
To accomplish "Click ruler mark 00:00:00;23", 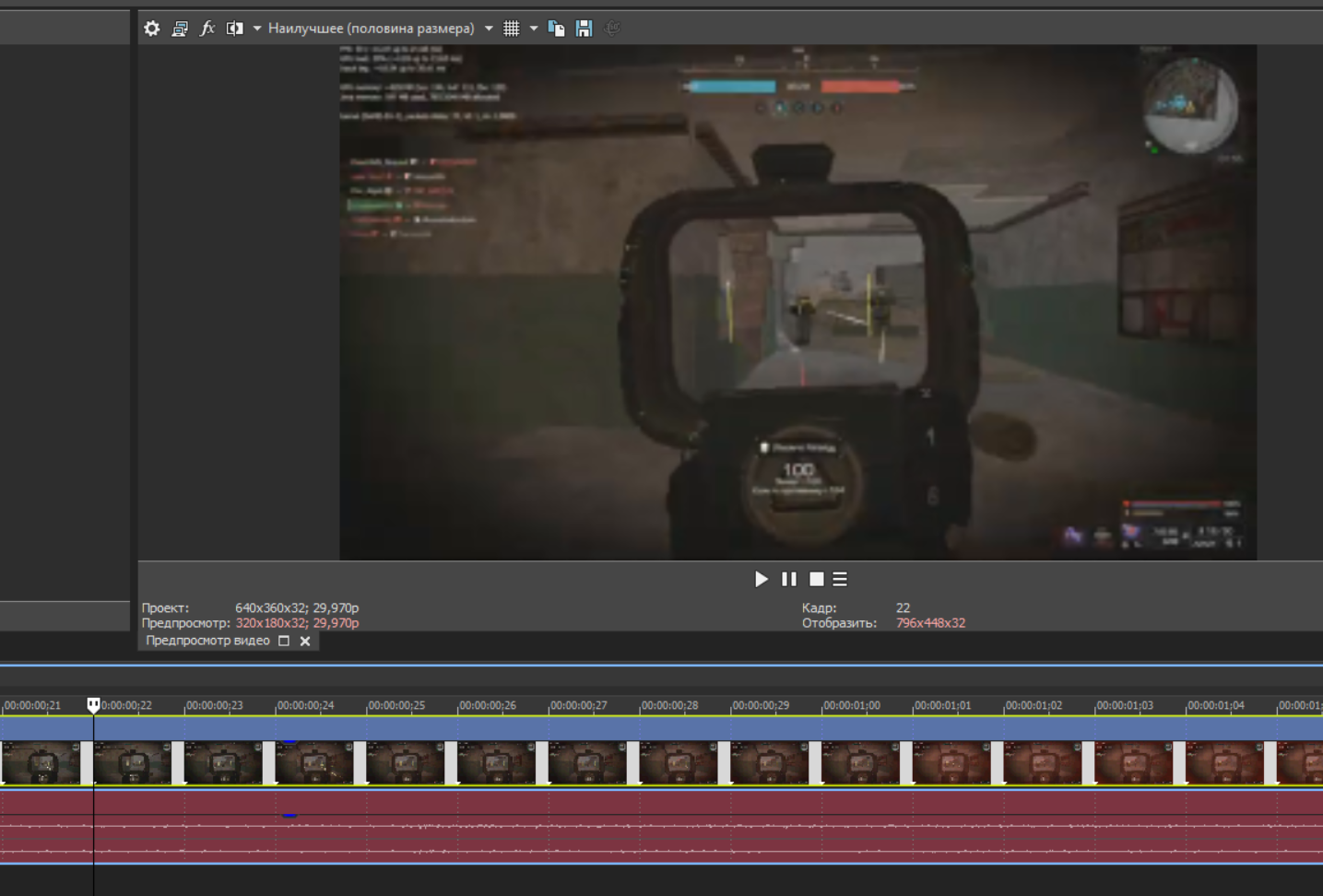I will click(x=215, y=705).
